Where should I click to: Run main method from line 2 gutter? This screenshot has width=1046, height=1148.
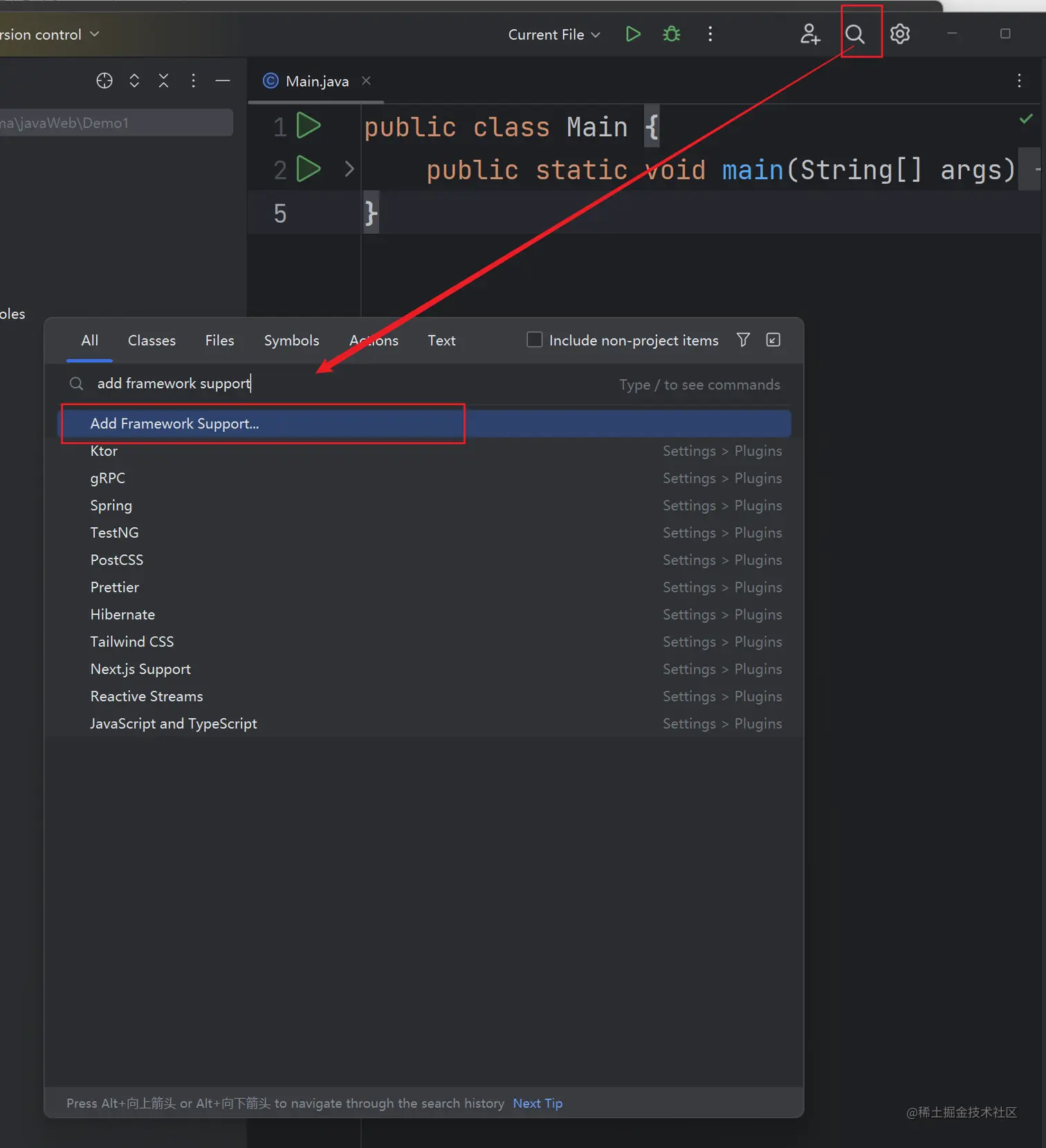[309, 169]
